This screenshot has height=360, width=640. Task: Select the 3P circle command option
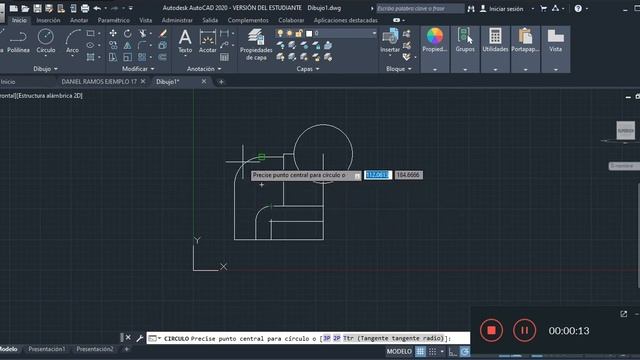(327, 338)
